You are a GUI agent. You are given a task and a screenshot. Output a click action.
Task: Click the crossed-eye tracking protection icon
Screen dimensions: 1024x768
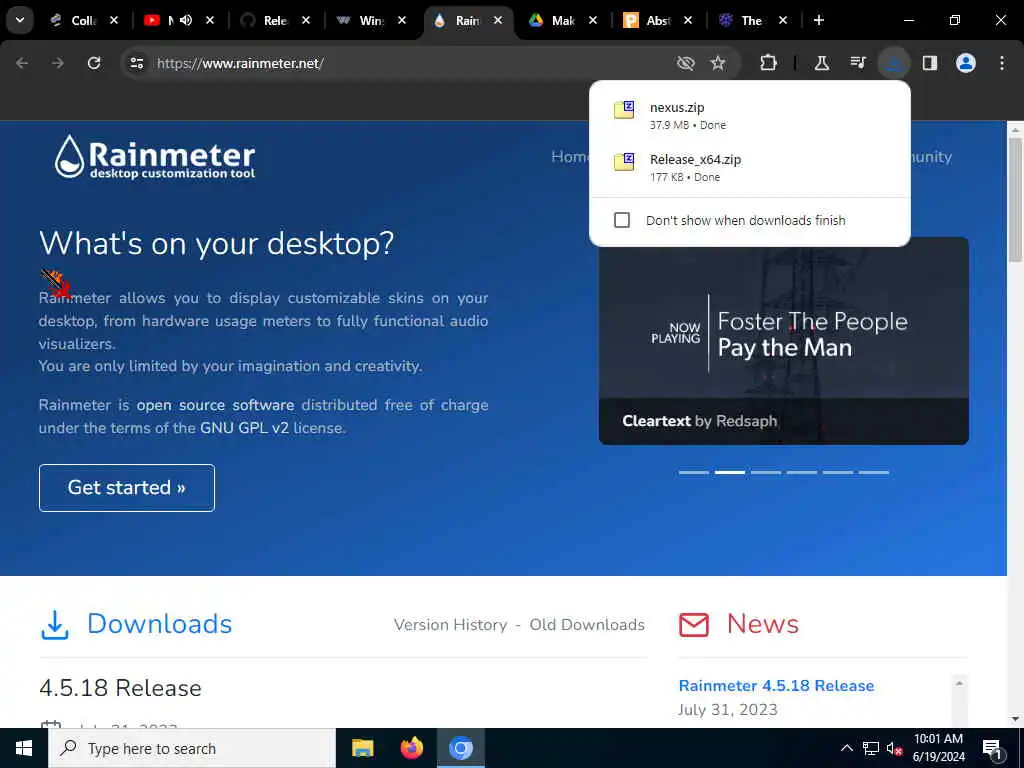coord(685,63)
